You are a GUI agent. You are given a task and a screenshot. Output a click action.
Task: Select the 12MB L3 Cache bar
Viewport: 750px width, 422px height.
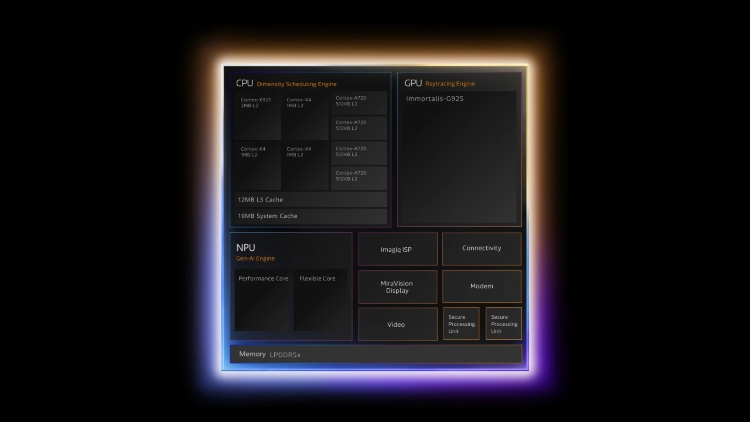310,199
